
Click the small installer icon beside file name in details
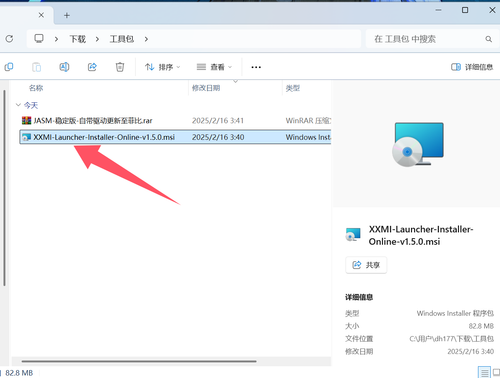point(353,235)
